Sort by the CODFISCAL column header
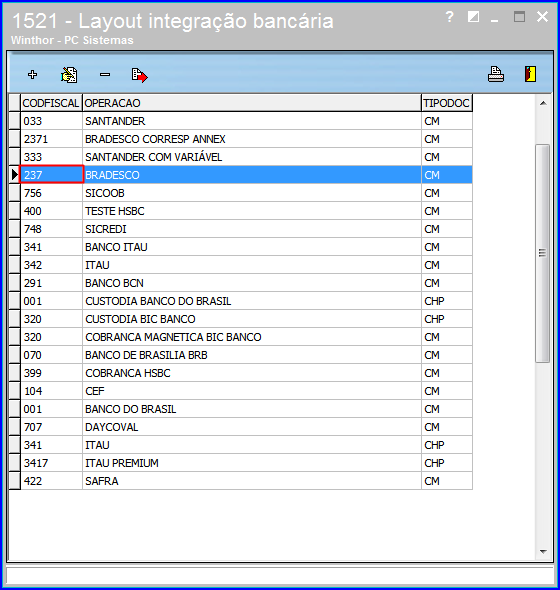Screen dimensions: 560x590 [x=52, y=103]
